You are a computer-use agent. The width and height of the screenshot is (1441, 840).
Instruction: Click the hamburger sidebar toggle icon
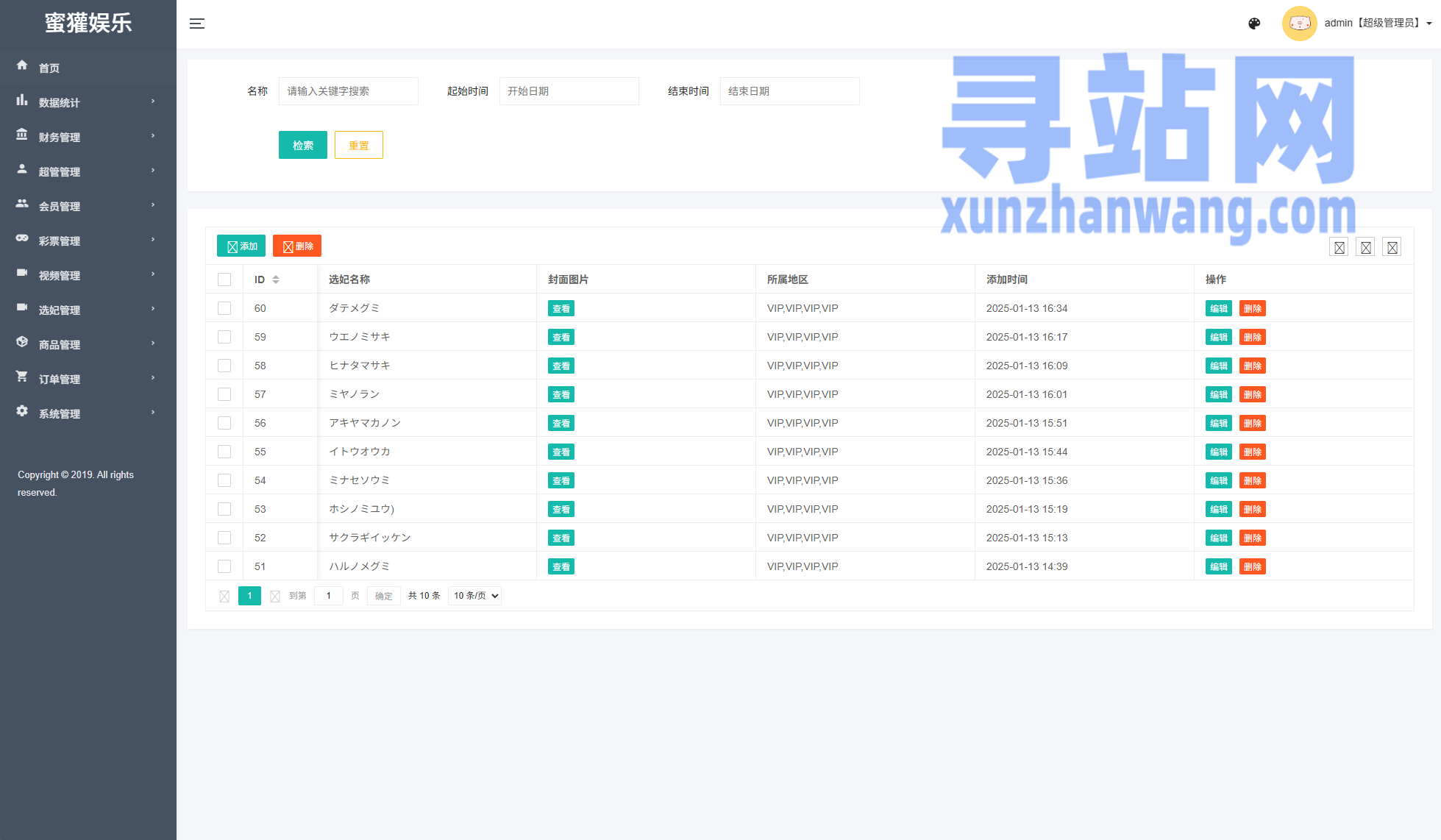pos(197,24)
